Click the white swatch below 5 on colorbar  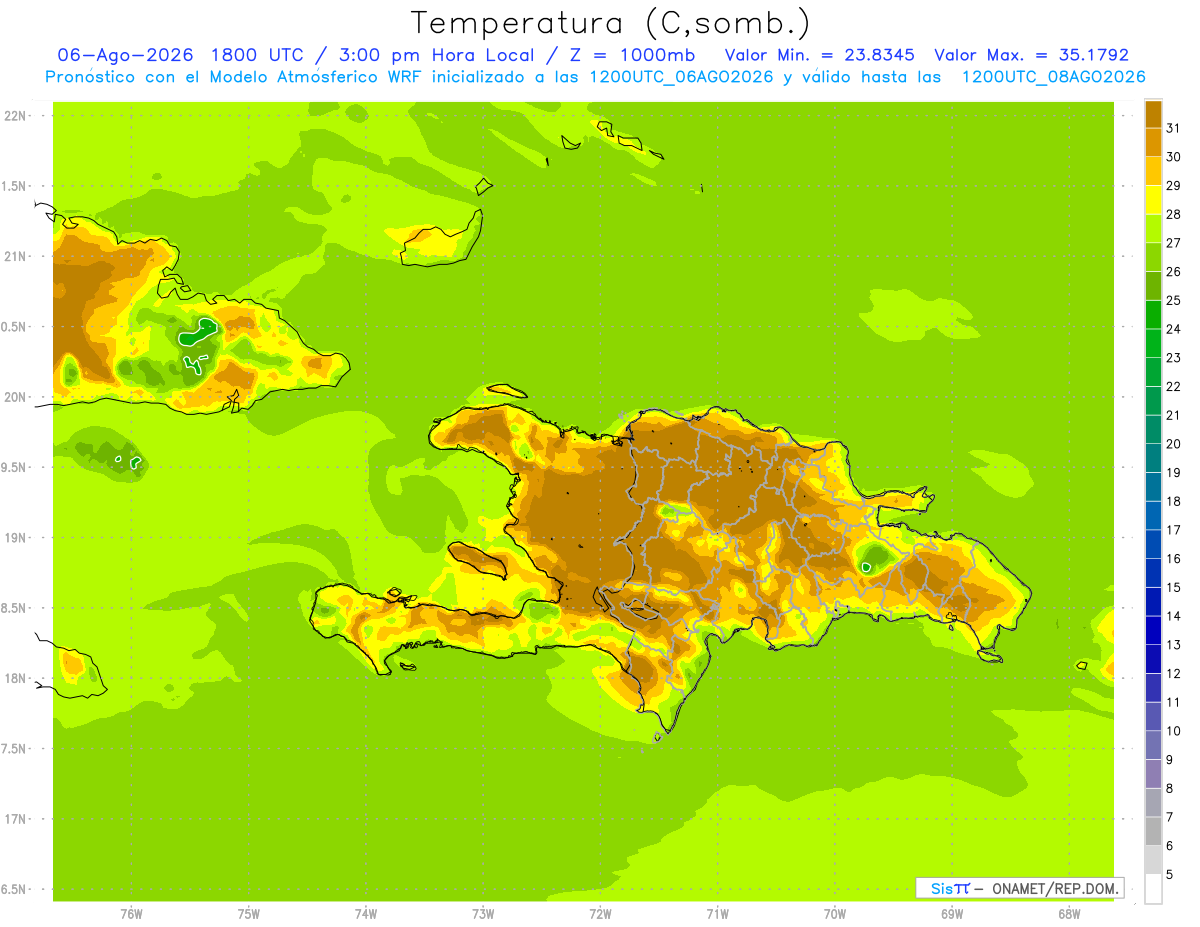1153,889
